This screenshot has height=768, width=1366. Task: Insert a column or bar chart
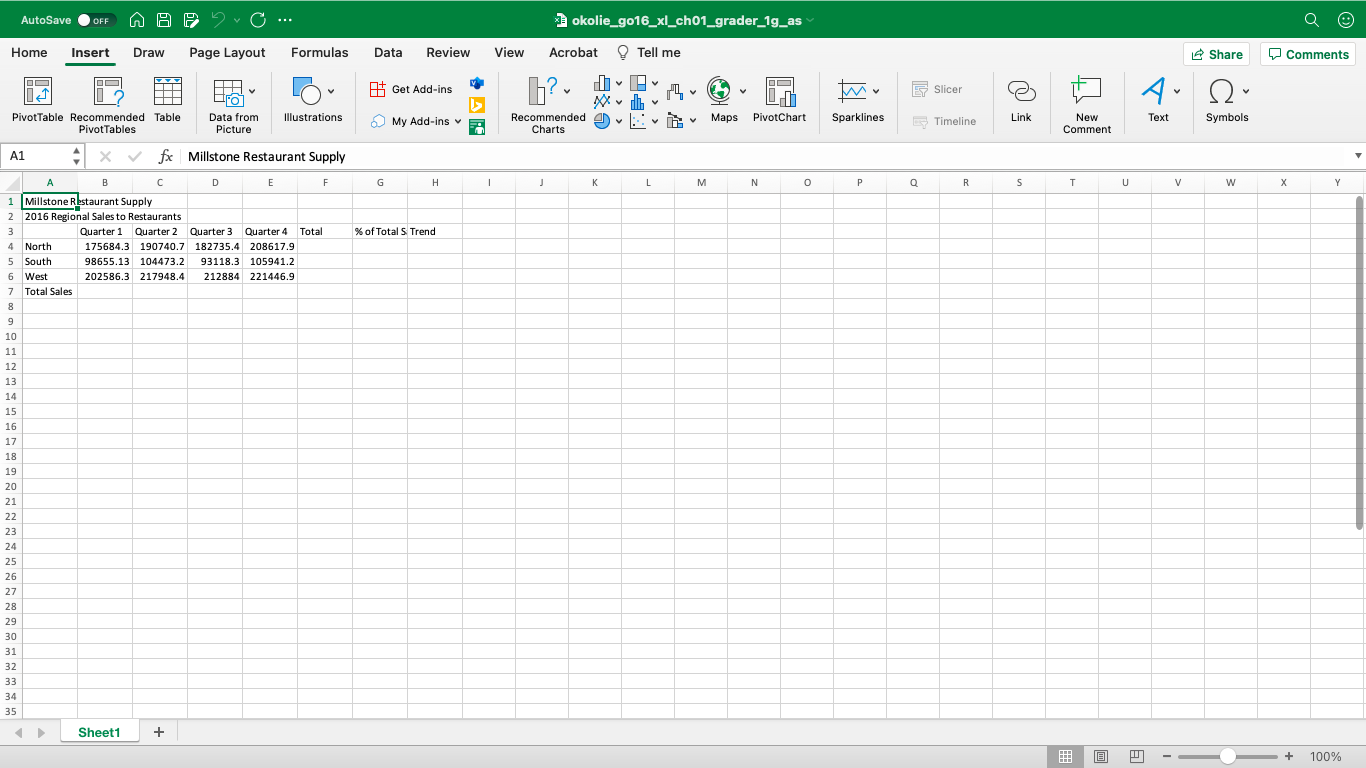click(x=602, y=83)
